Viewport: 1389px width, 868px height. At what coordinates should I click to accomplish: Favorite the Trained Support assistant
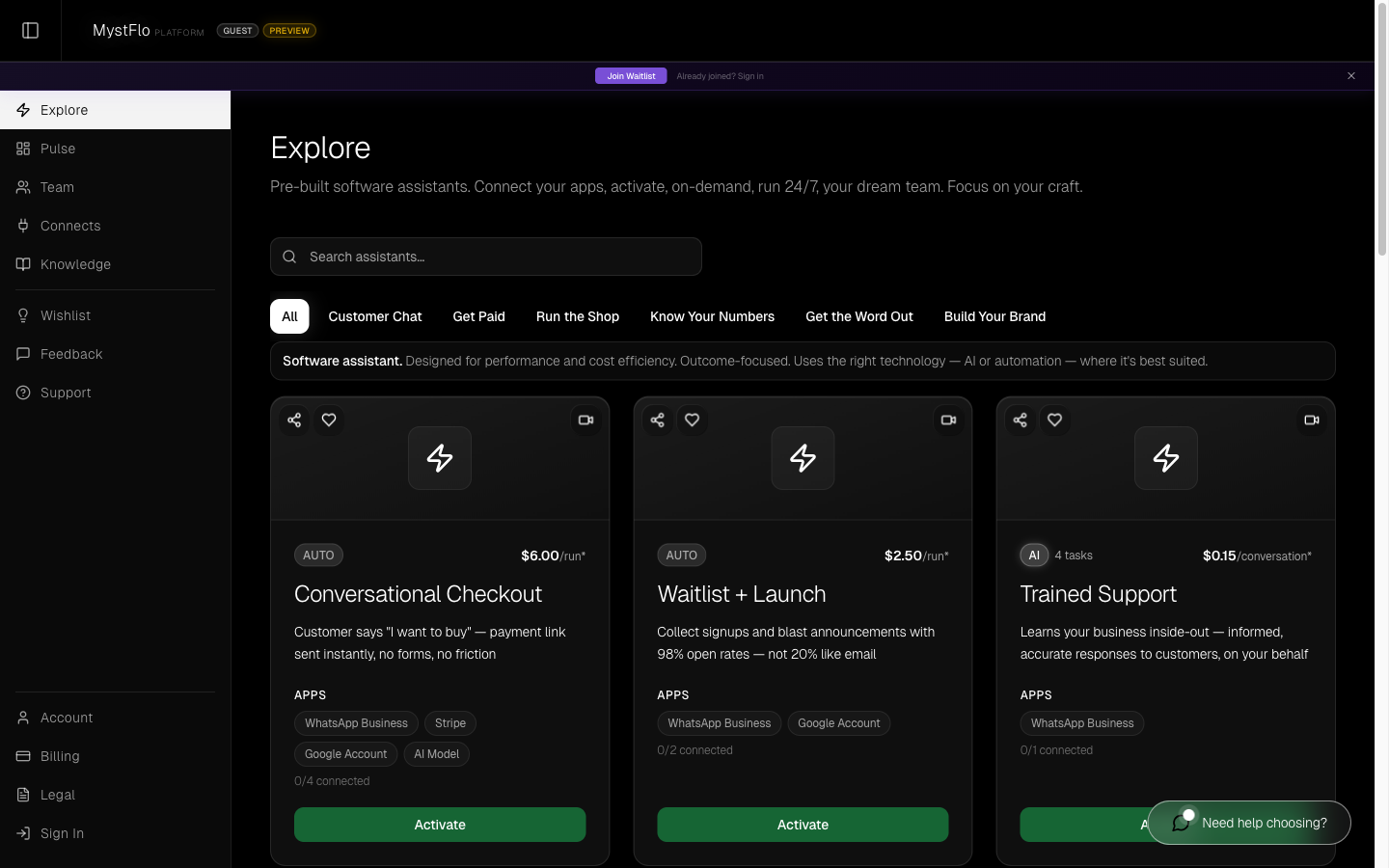pos(1054,420)
